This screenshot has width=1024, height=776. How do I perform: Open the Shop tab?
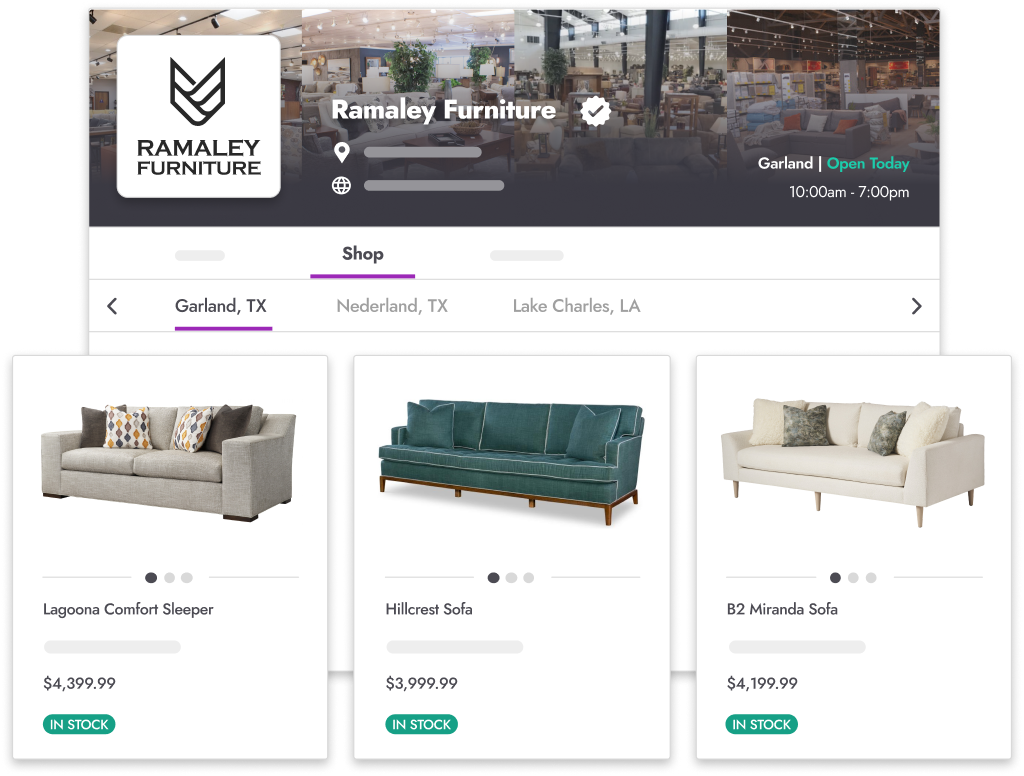pyautogui.click(x=362, y=253)
